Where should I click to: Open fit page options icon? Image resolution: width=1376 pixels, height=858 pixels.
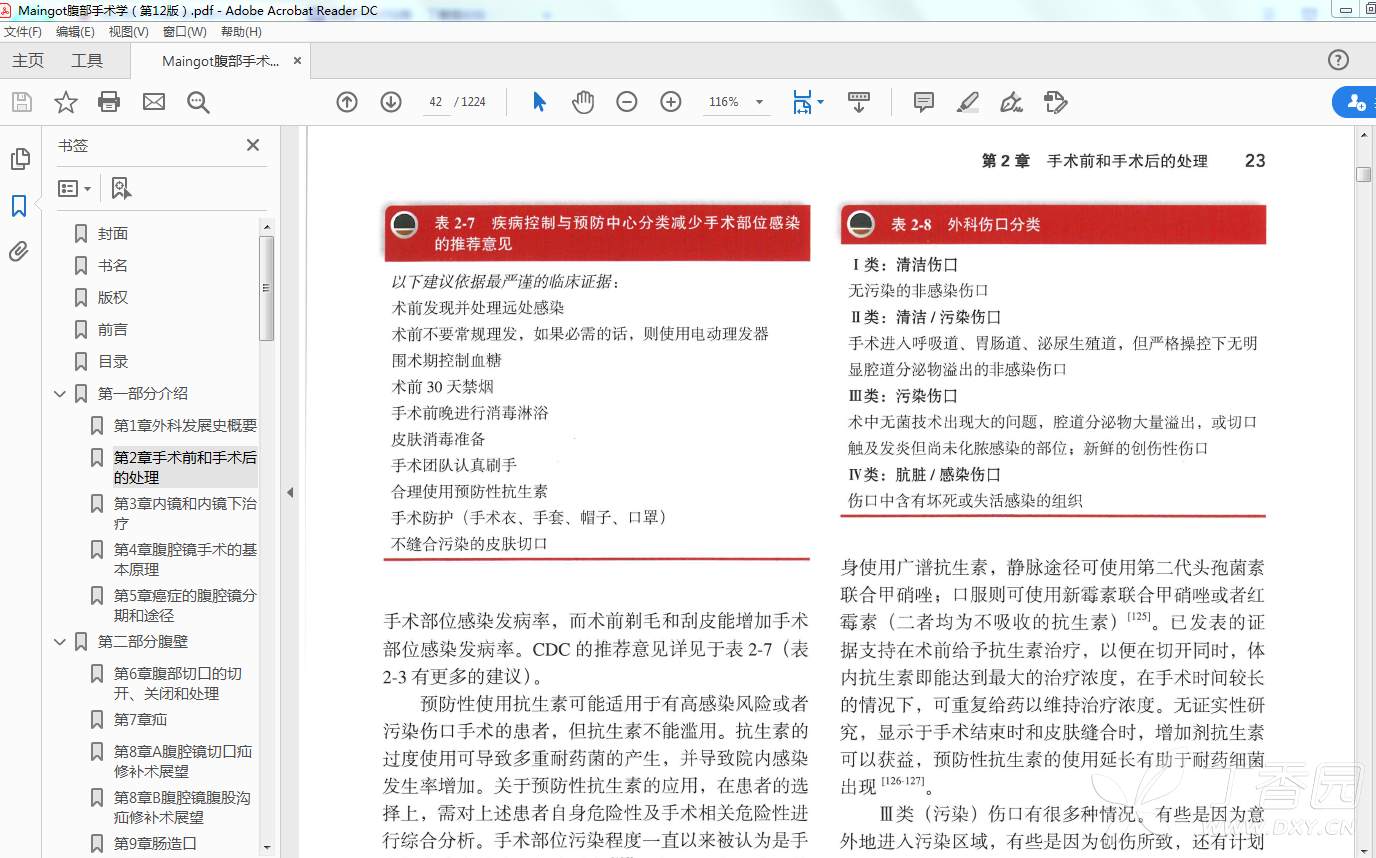(x=807, y=102)
